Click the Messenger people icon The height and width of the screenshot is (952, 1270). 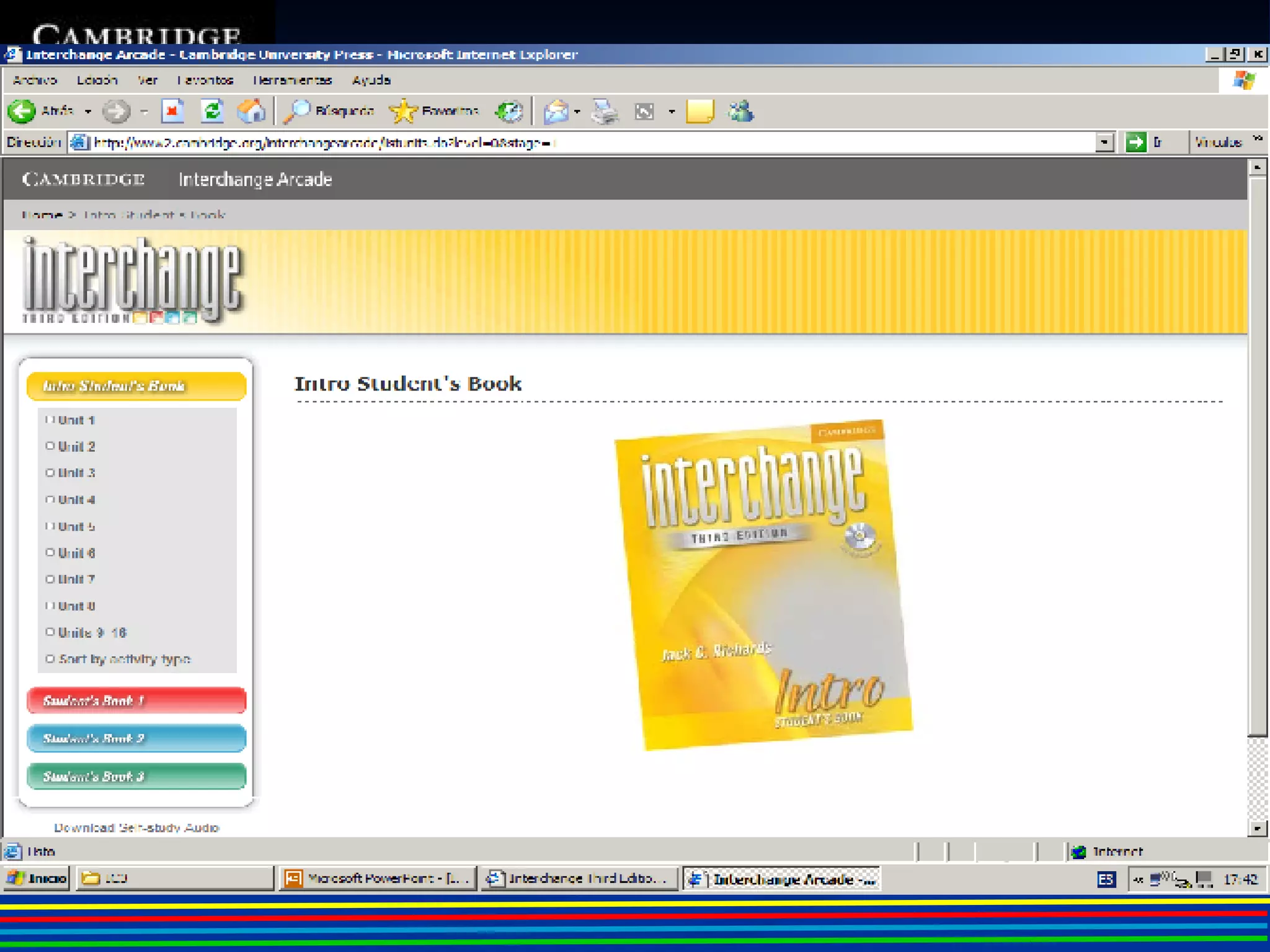[x=740, y=112]
